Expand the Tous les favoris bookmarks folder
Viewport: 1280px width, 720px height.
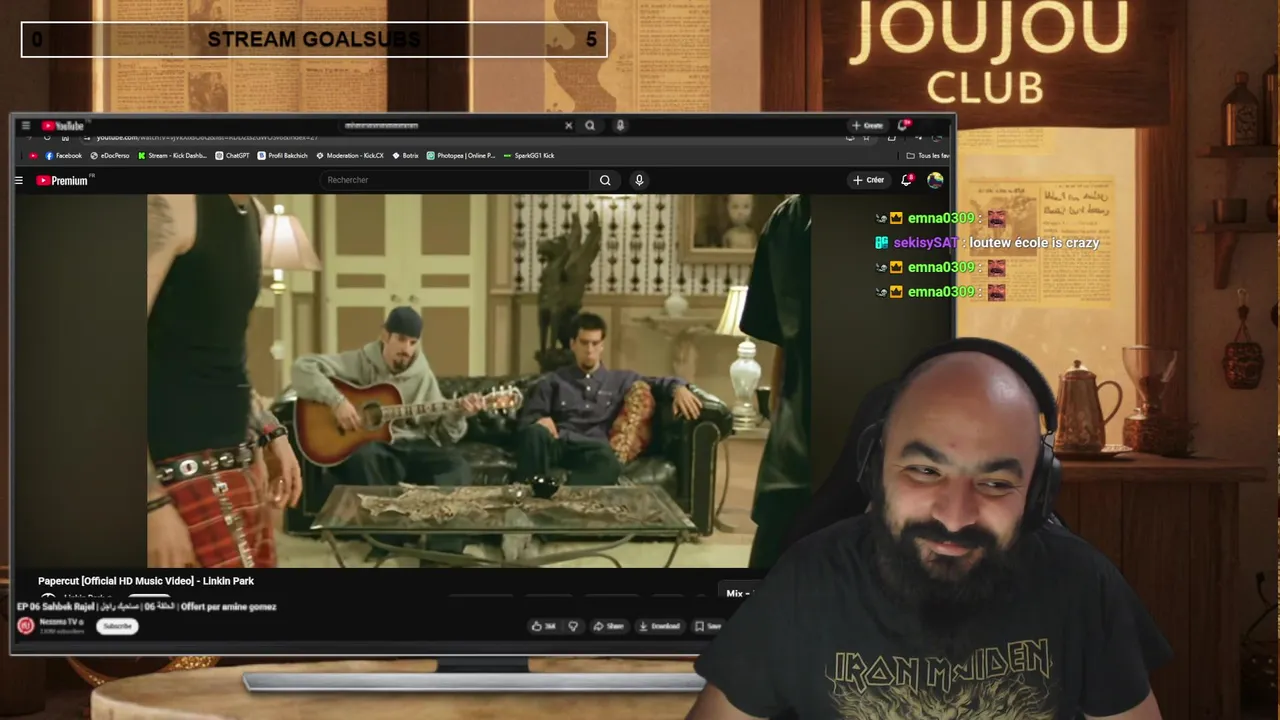[927, 156]
